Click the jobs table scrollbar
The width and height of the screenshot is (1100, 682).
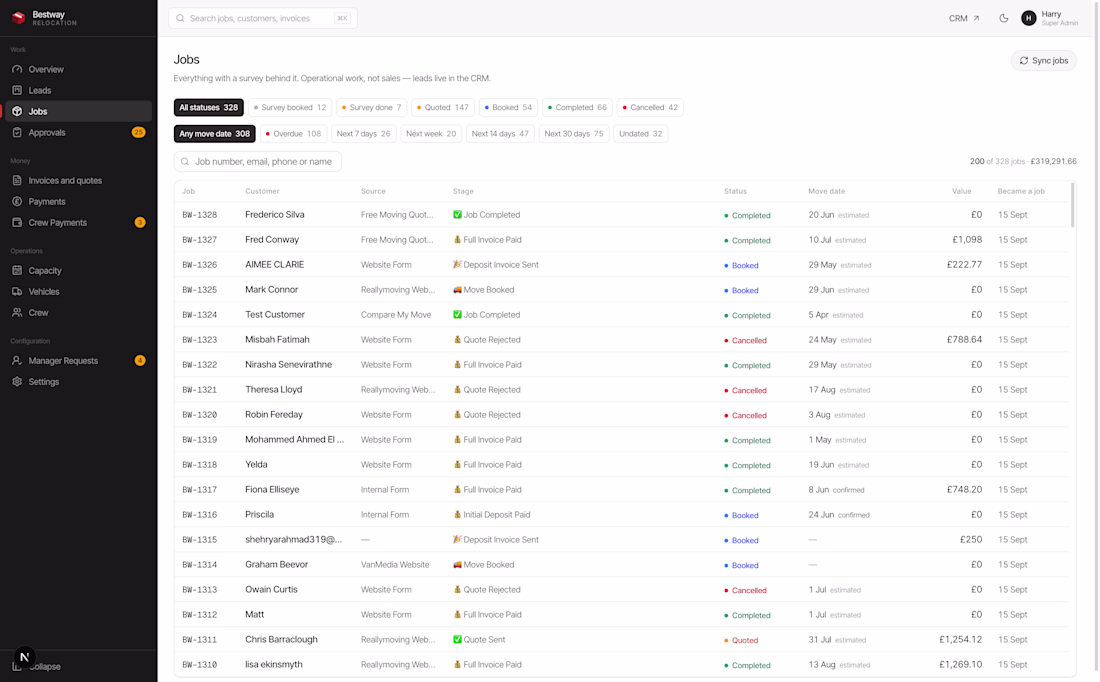pyautogui.click(x=1072, y=205)
